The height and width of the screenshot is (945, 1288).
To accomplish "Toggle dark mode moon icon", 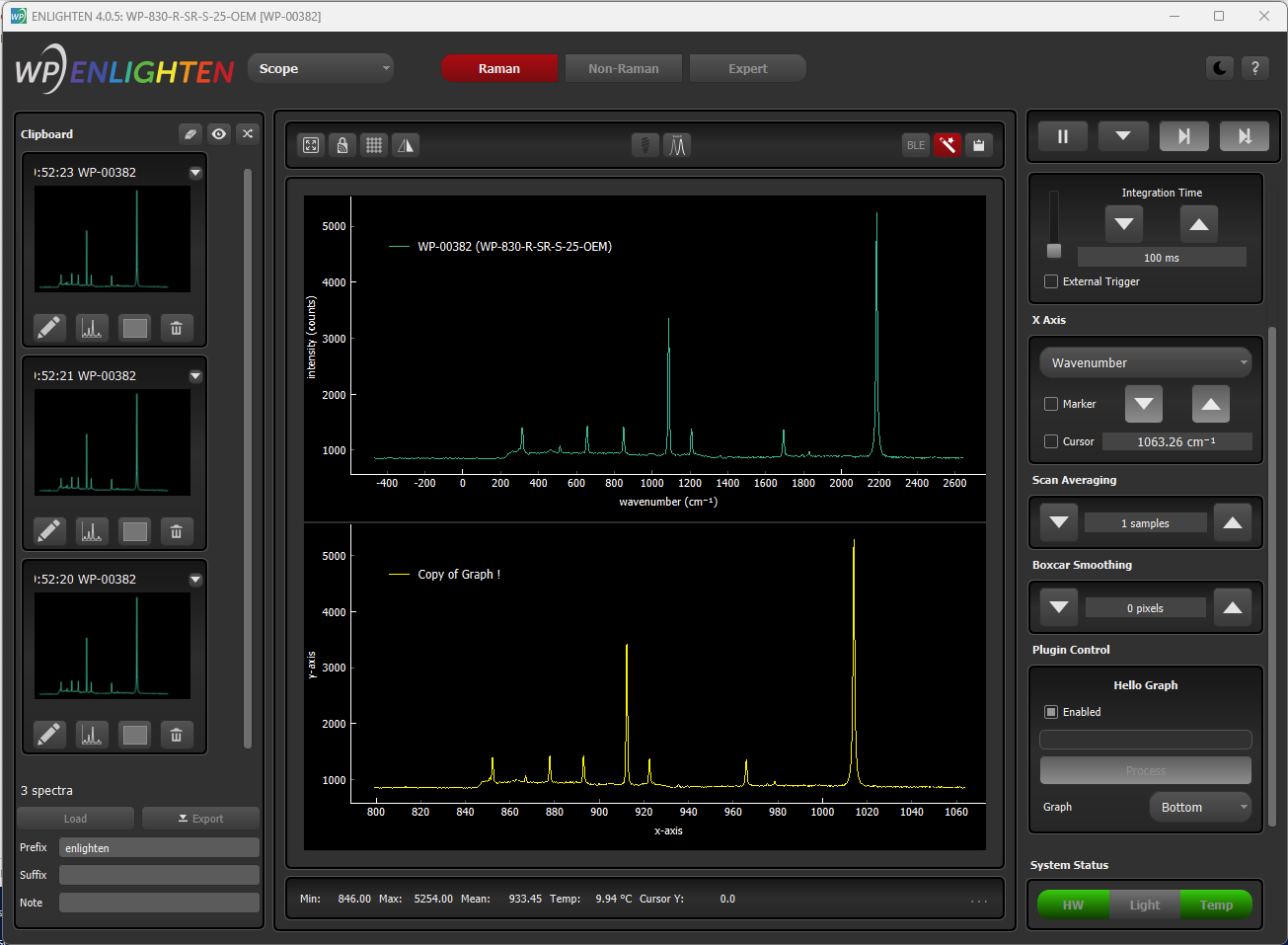I will 1220,68.
